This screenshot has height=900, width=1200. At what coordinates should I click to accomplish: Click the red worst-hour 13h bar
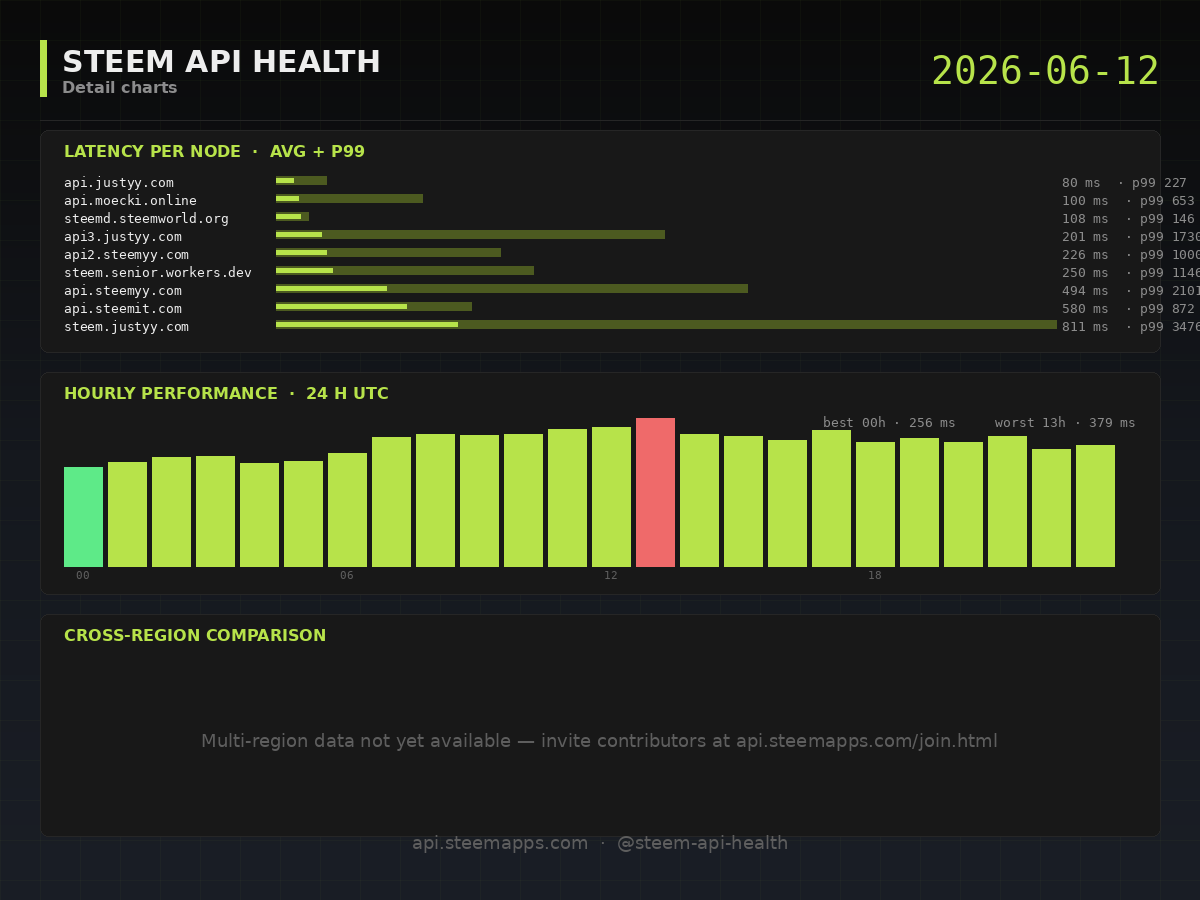pos(655,492)
